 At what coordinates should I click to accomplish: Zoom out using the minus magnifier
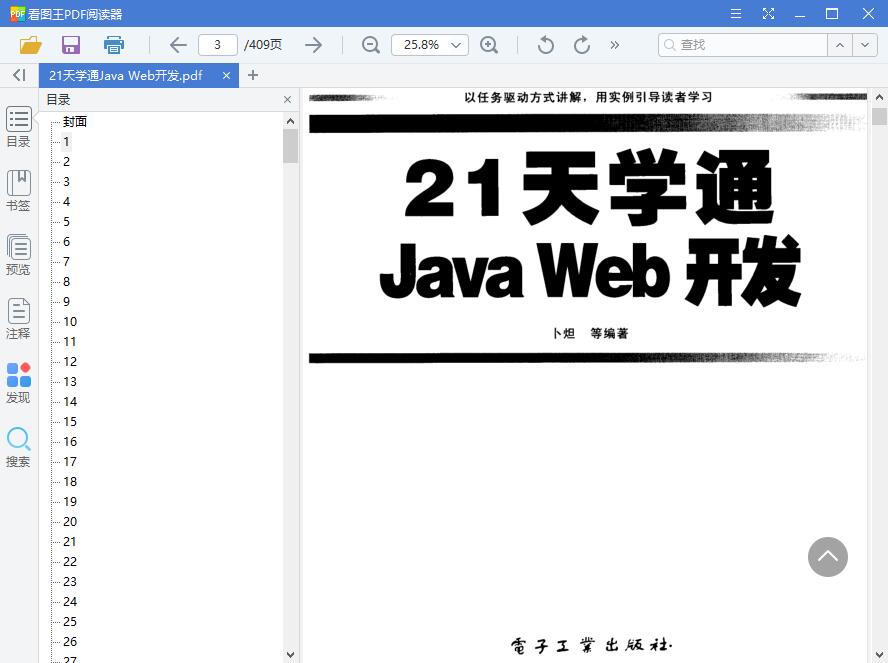[371, 45]
